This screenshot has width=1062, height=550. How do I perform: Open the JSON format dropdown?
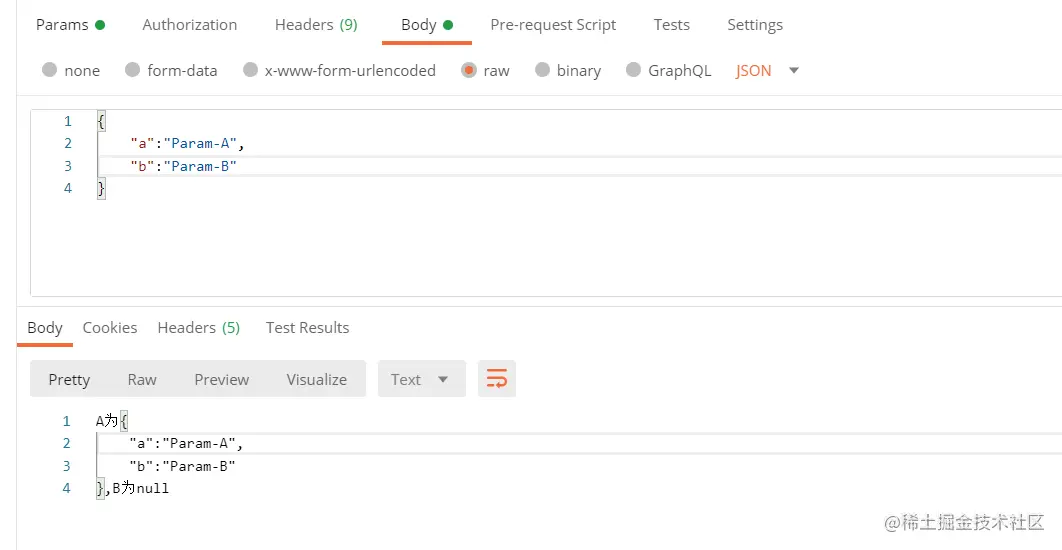[767, 70]
